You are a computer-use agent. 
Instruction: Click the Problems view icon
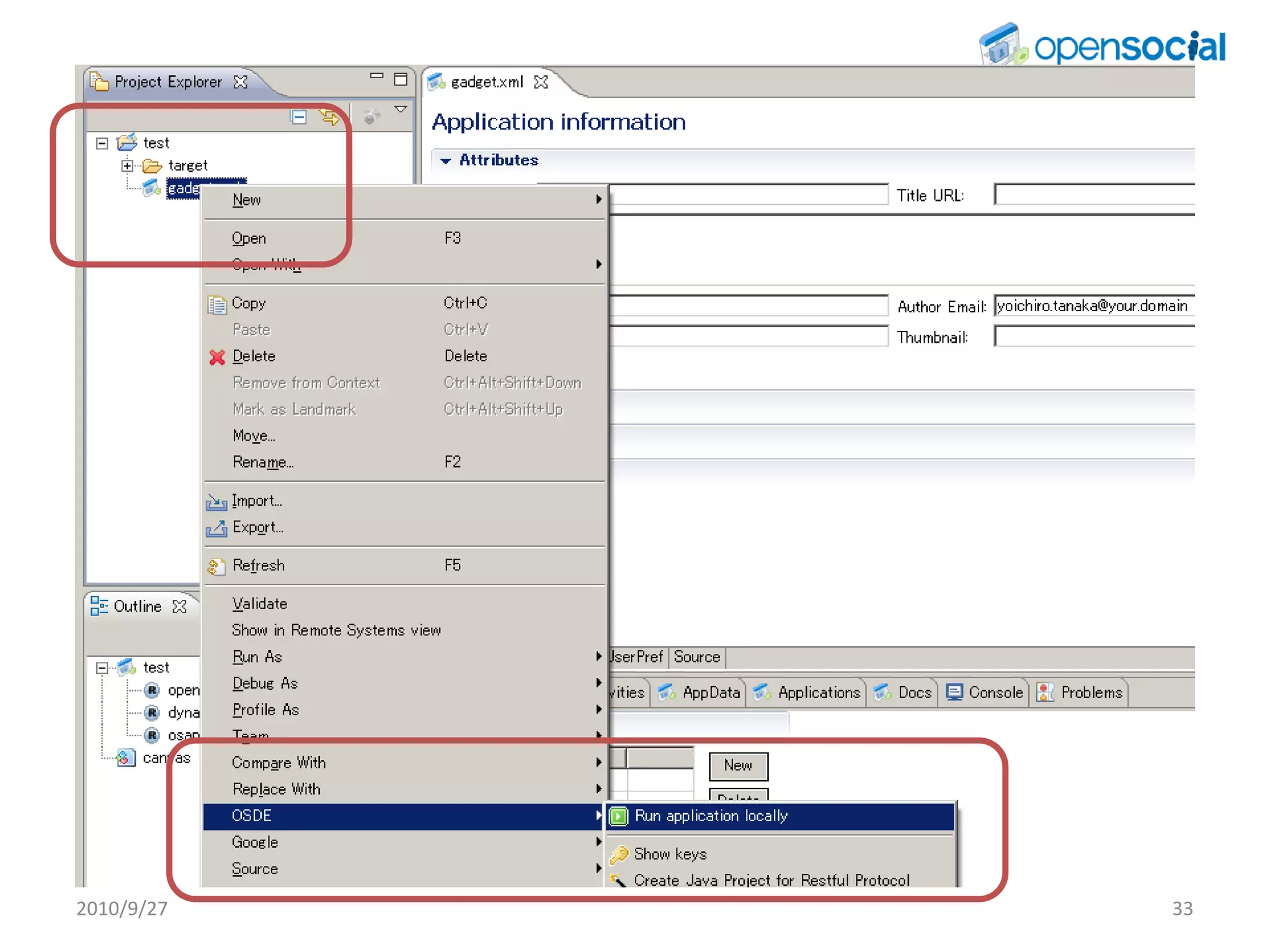tap(1046, 692)
